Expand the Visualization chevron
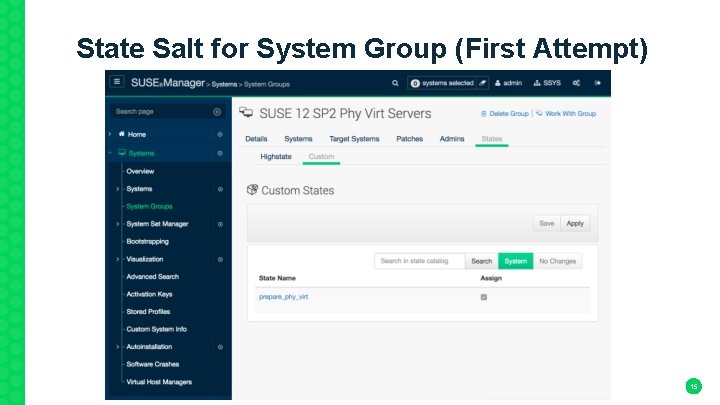The image size is (720, 405). (118, 259)
